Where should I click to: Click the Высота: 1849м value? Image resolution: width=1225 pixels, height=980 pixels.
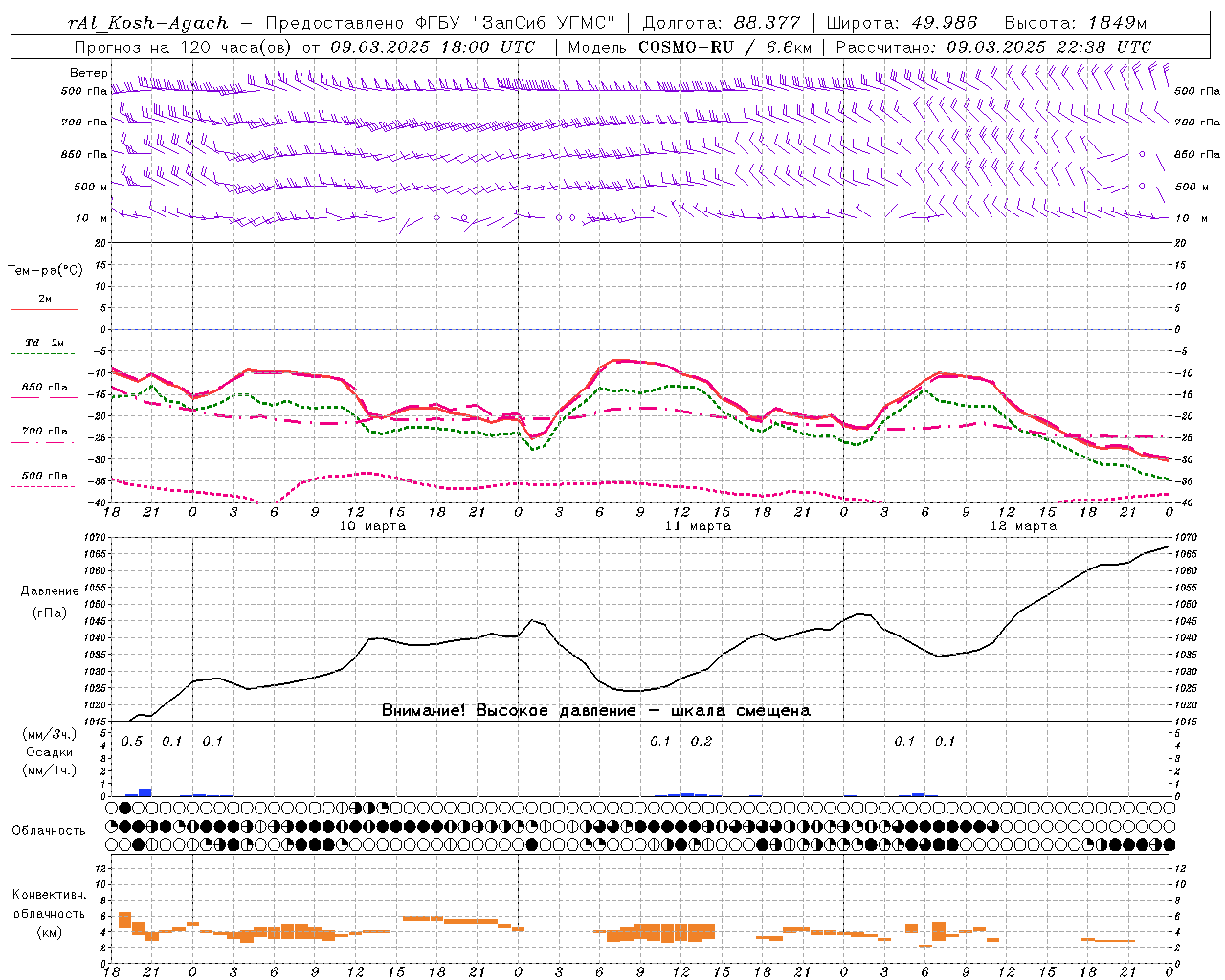pyautogui.click(x=1075, y=23)
